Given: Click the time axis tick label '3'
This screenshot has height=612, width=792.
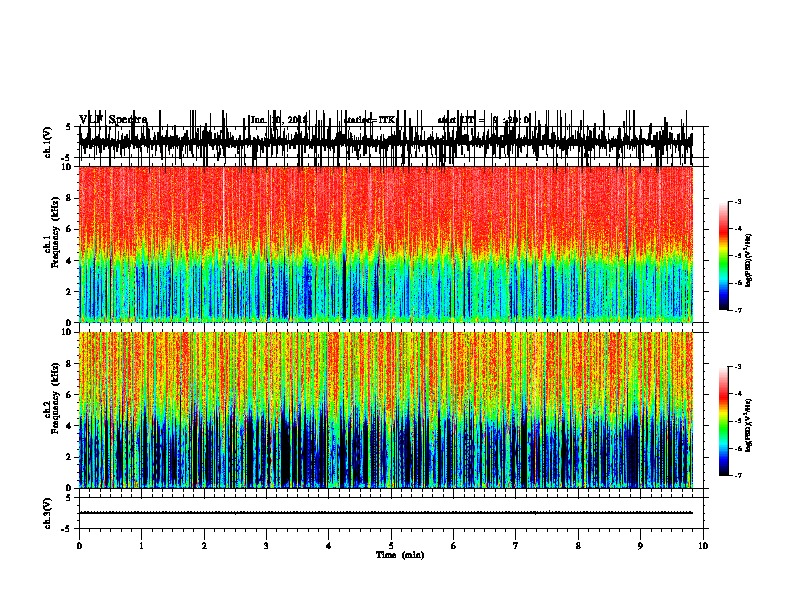Looking at the screenshot, I should coord(266,546).
